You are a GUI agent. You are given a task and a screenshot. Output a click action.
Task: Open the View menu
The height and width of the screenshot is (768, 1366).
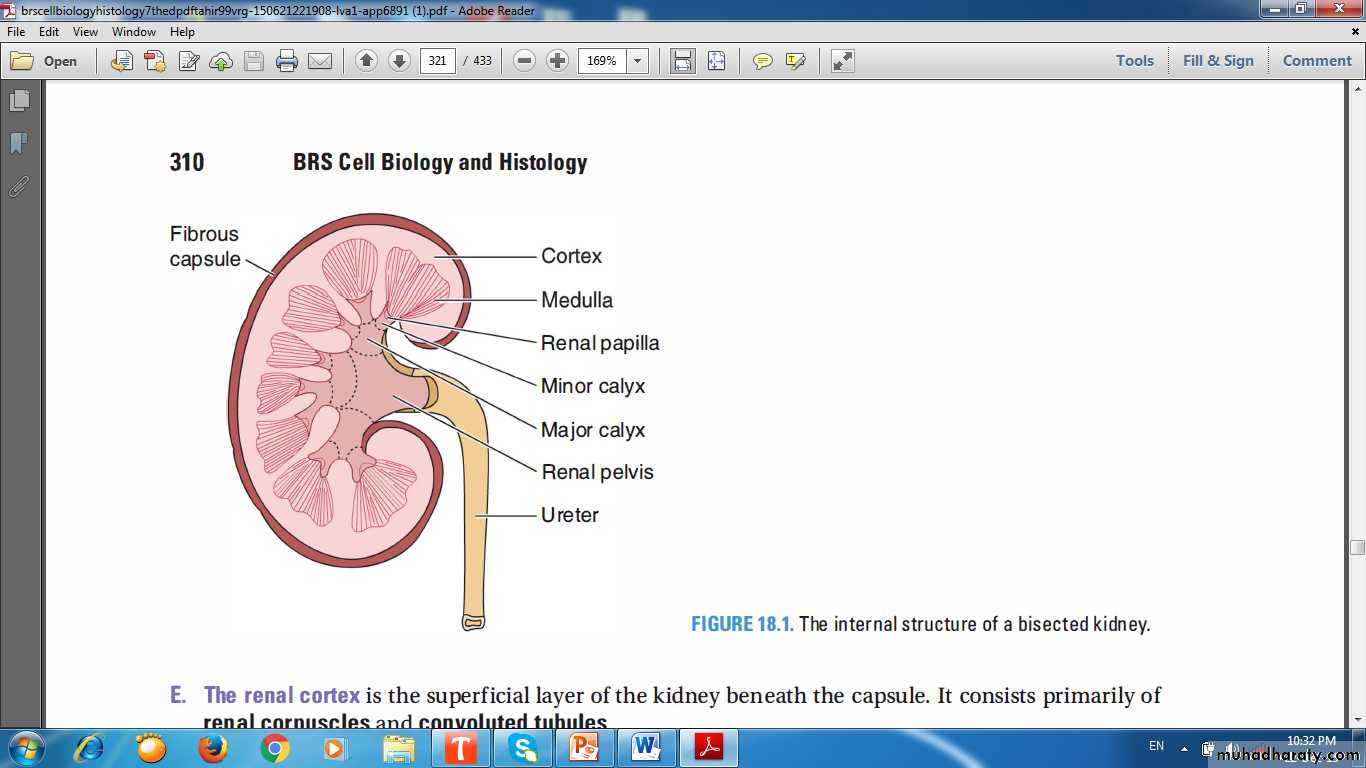tap(85, 32)
